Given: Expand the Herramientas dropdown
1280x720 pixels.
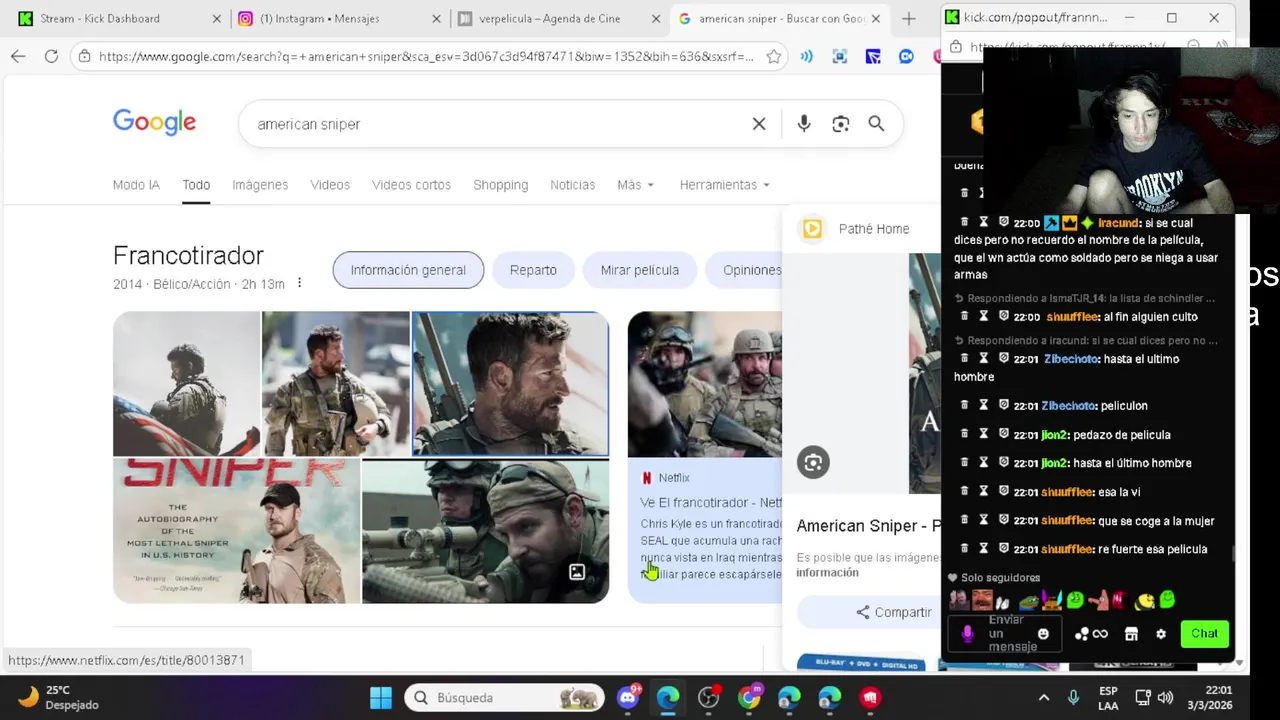Looking at the screenshot, I should coord(724,185).
